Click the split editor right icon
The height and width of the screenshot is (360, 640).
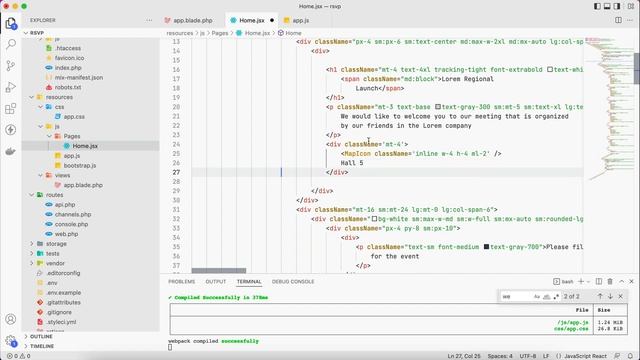coord(618,20)
